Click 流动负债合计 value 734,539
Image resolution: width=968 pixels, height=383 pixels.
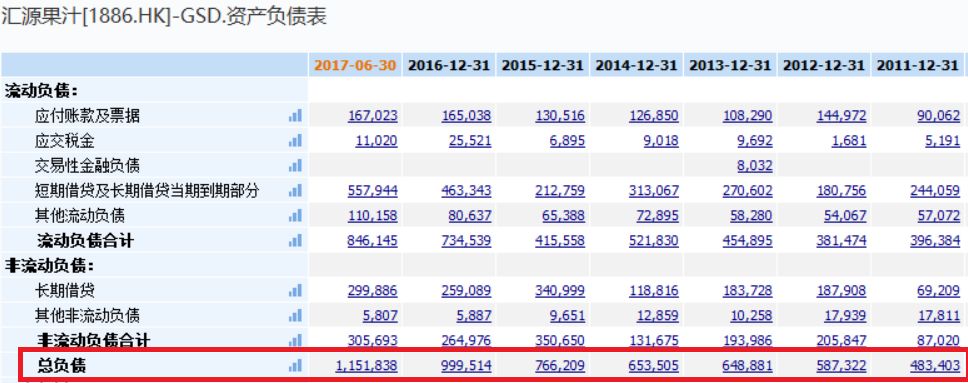pos(467,241)
